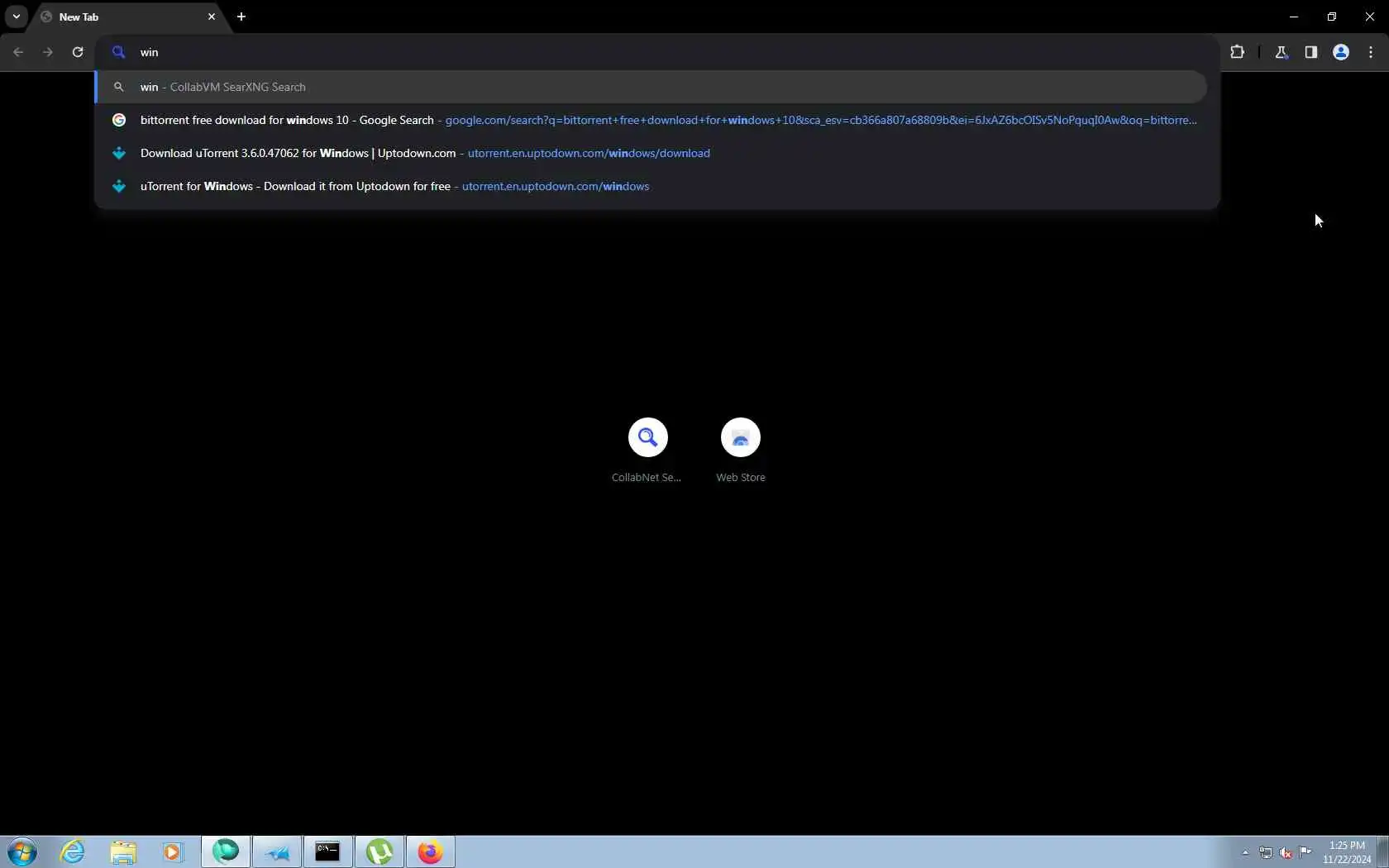Launch Internet Explorer from the taskbar
Screen dimensions: 1389x868
[x=73, y=851]
